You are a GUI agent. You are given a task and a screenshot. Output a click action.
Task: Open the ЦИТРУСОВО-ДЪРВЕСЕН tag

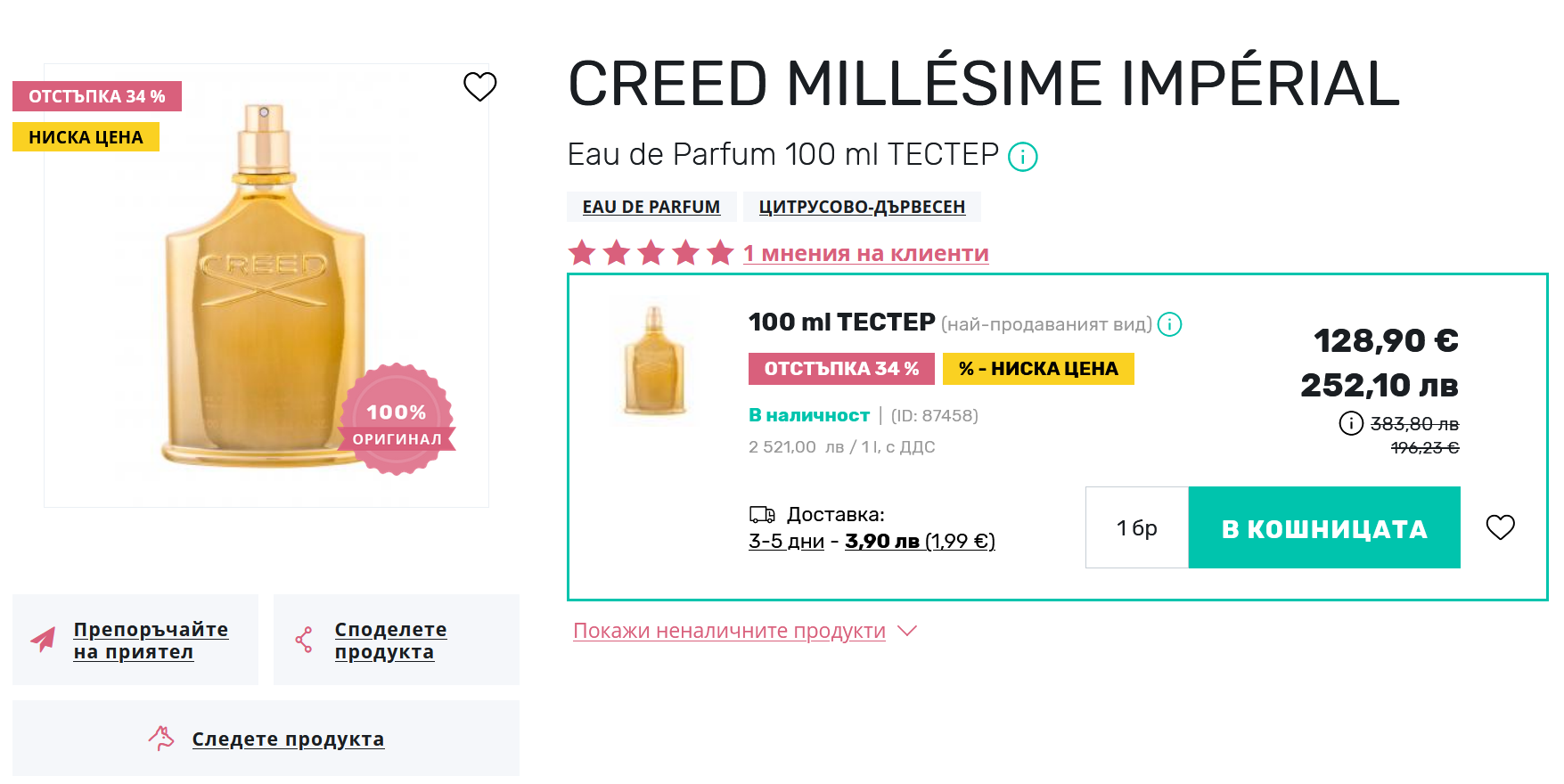point(861,207)
